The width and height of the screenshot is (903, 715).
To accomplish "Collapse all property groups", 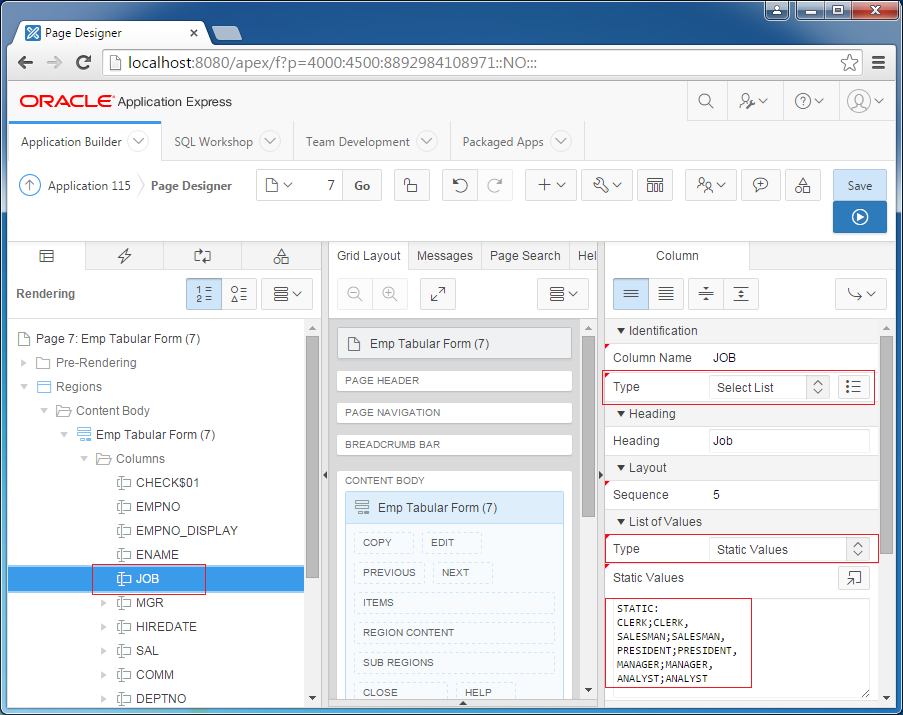I will 705,294.
